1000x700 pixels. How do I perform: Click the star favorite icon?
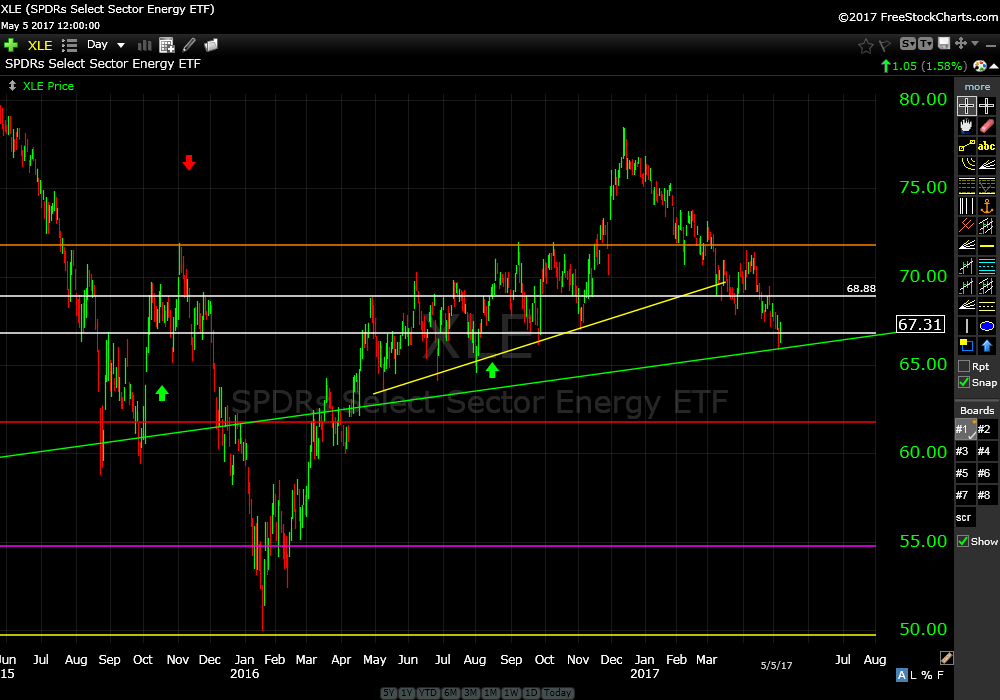point(866,45)
